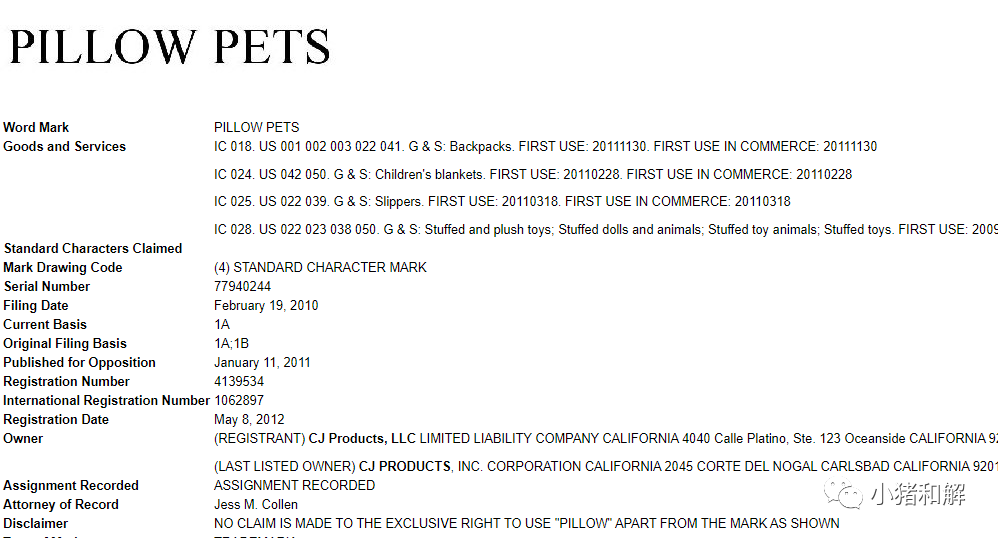Select the ASSIGNMENT RECORDED text

294,485
